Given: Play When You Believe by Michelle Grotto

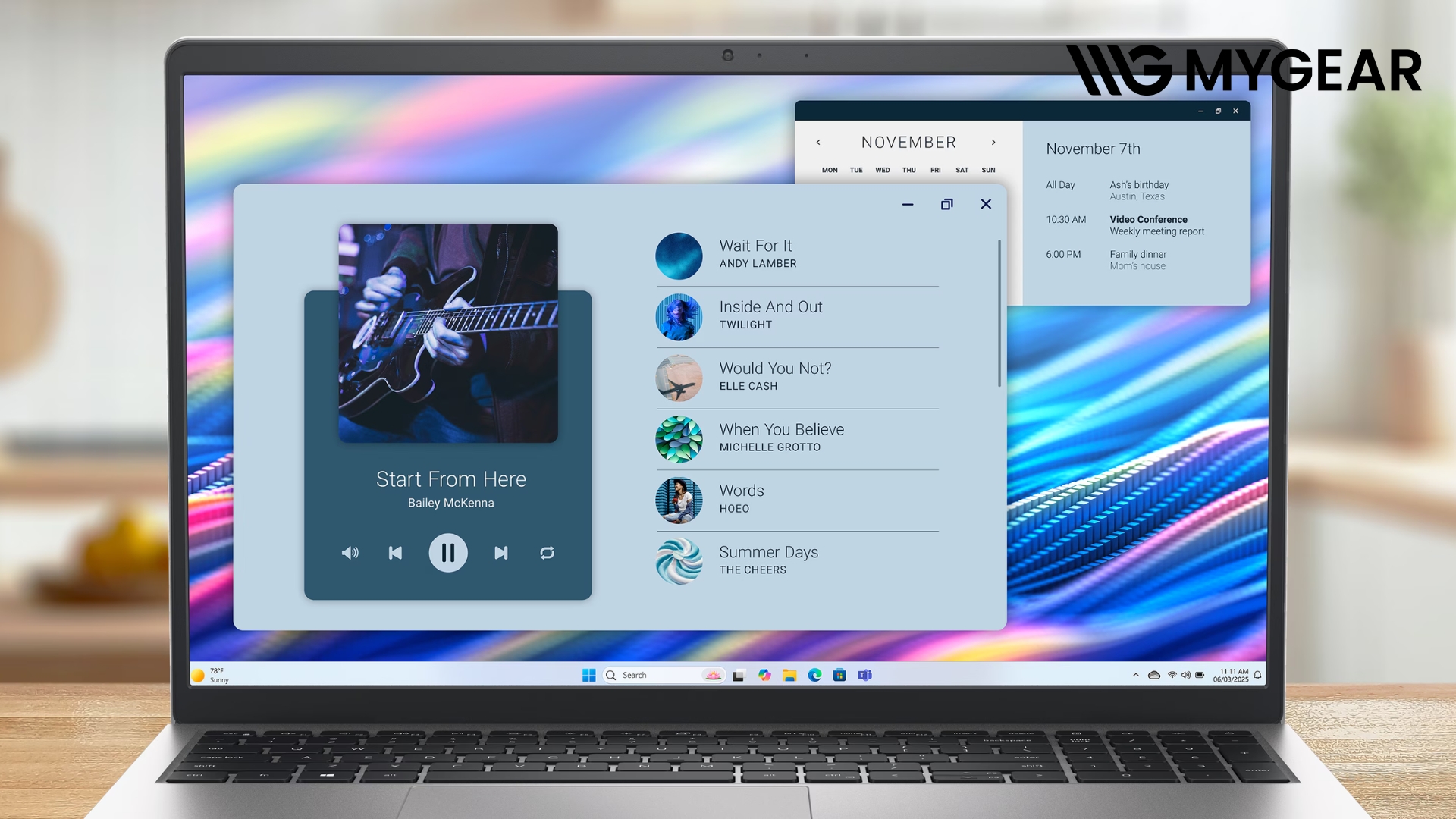Looking at the screenshot, I should click(797, 440).
